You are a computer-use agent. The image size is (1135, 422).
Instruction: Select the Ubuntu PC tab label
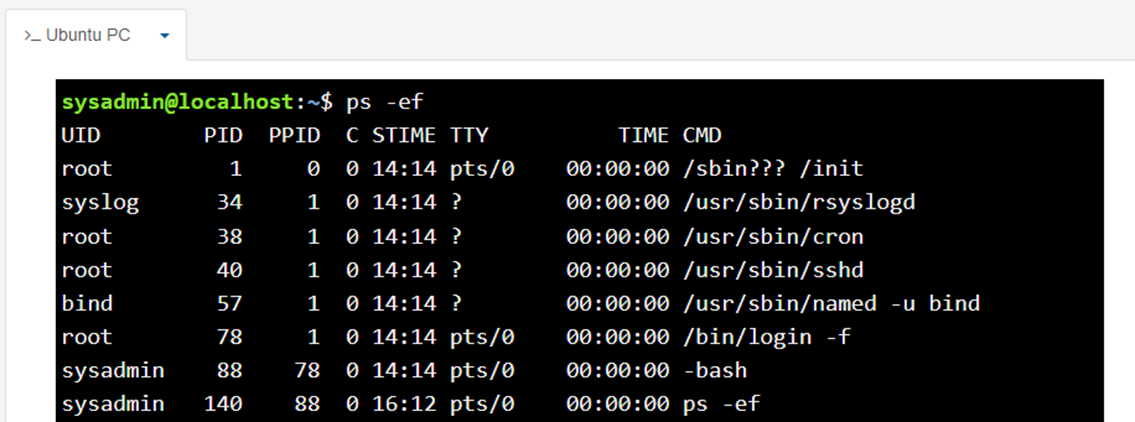click(x=88, y=35)
